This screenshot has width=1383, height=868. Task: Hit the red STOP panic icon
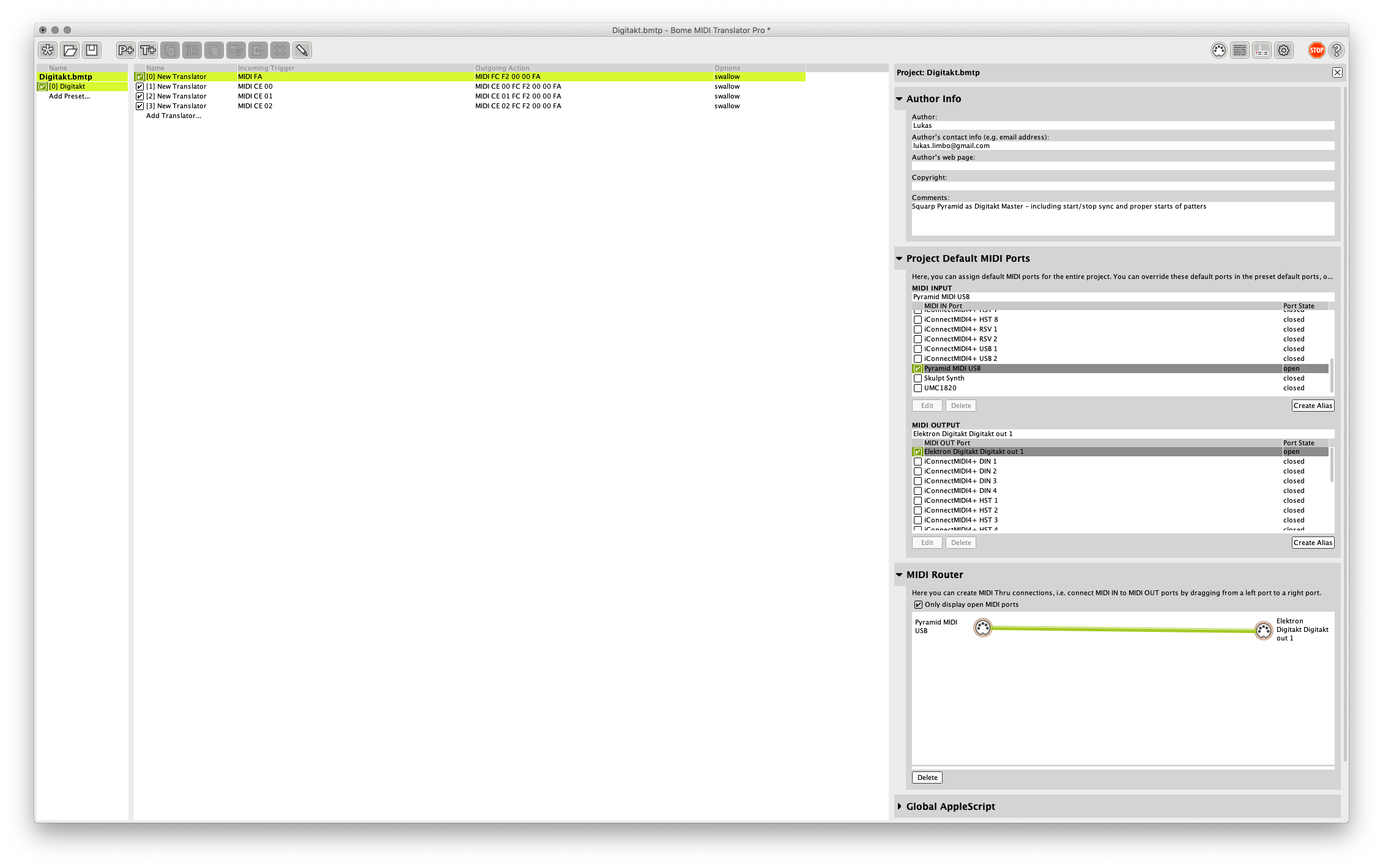(x=1317, y=50)
